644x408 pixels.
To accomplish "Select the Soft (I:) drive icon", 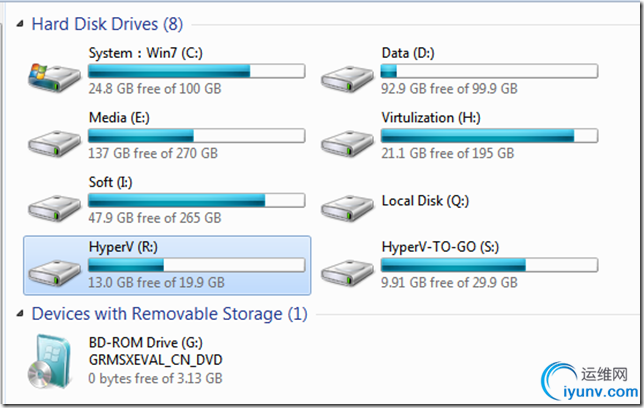I will (54, 207).
